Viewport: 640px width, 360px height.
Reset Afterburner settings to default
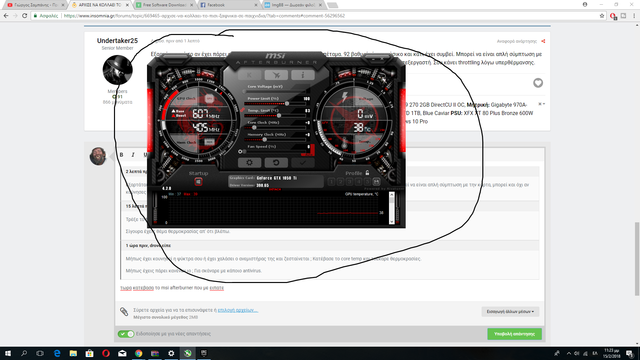click(x=276, y=162)
